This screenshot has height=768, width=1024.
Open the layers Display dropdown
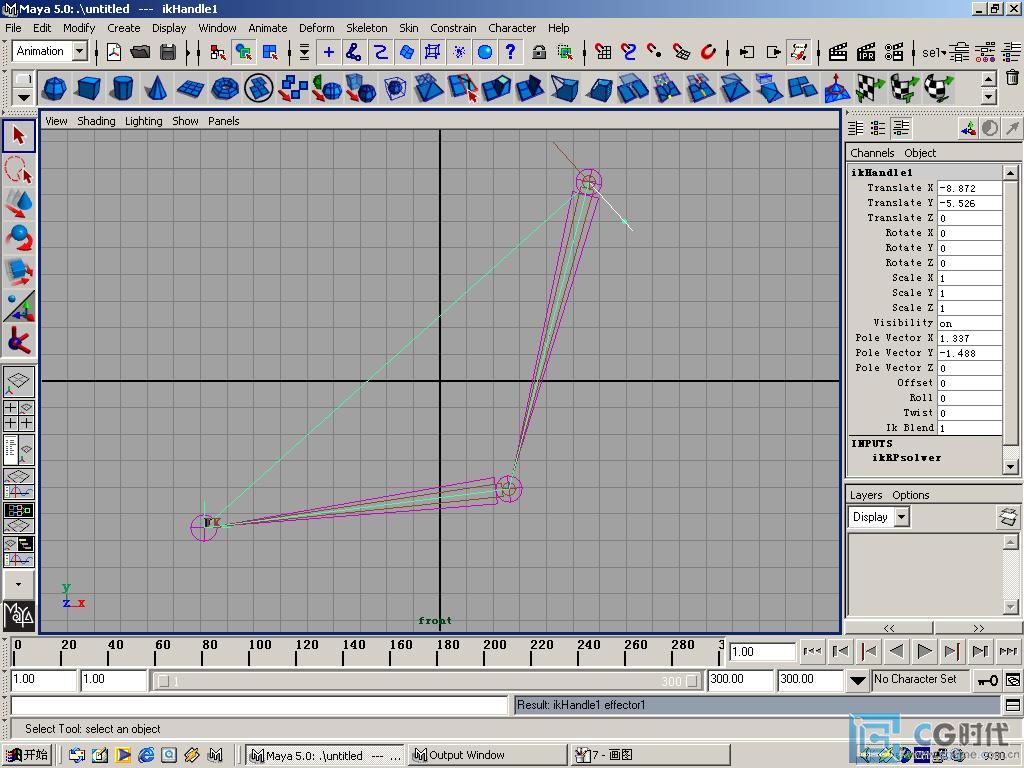(902, 517)
